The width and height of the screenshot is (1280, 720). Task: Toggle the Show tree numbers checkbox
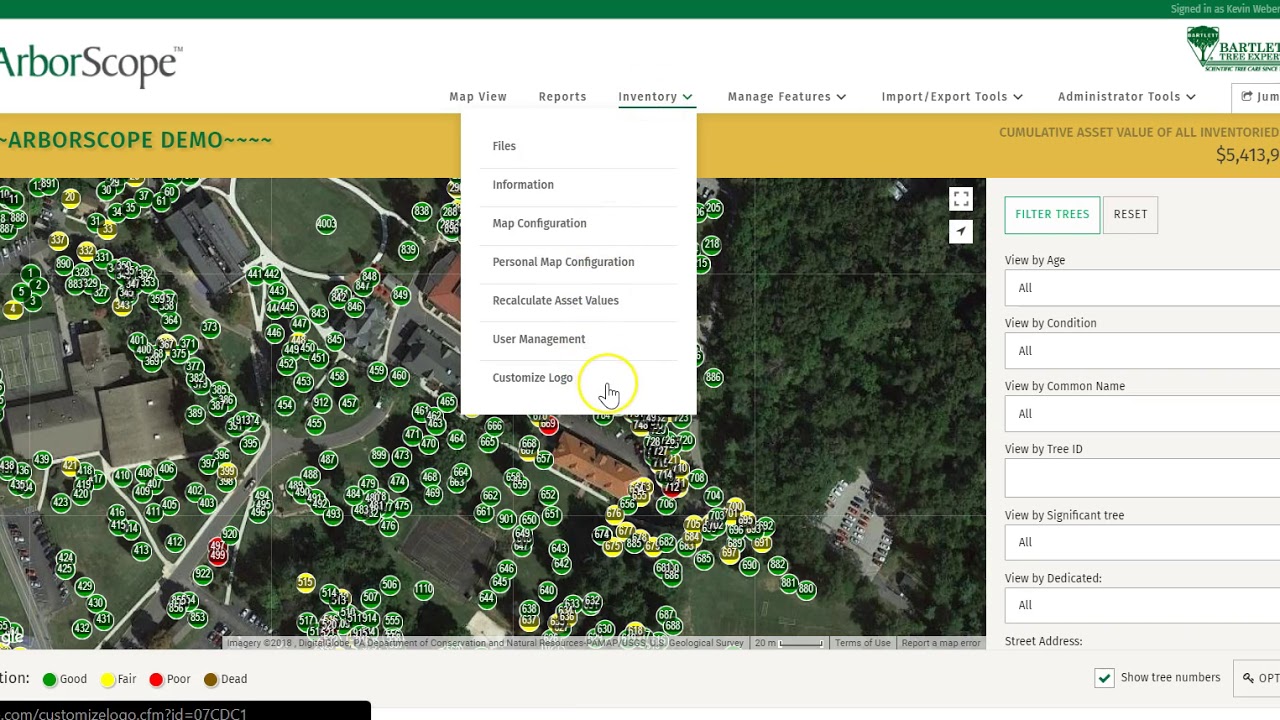click(1104, 678)
